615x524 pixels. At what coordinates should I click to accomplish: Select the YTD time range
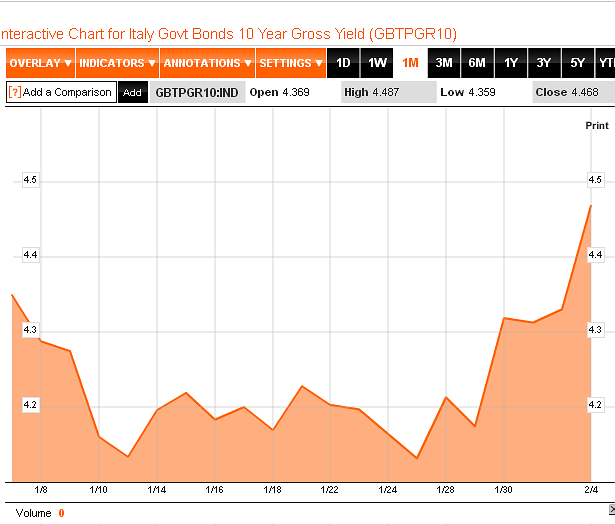[605, 63]
